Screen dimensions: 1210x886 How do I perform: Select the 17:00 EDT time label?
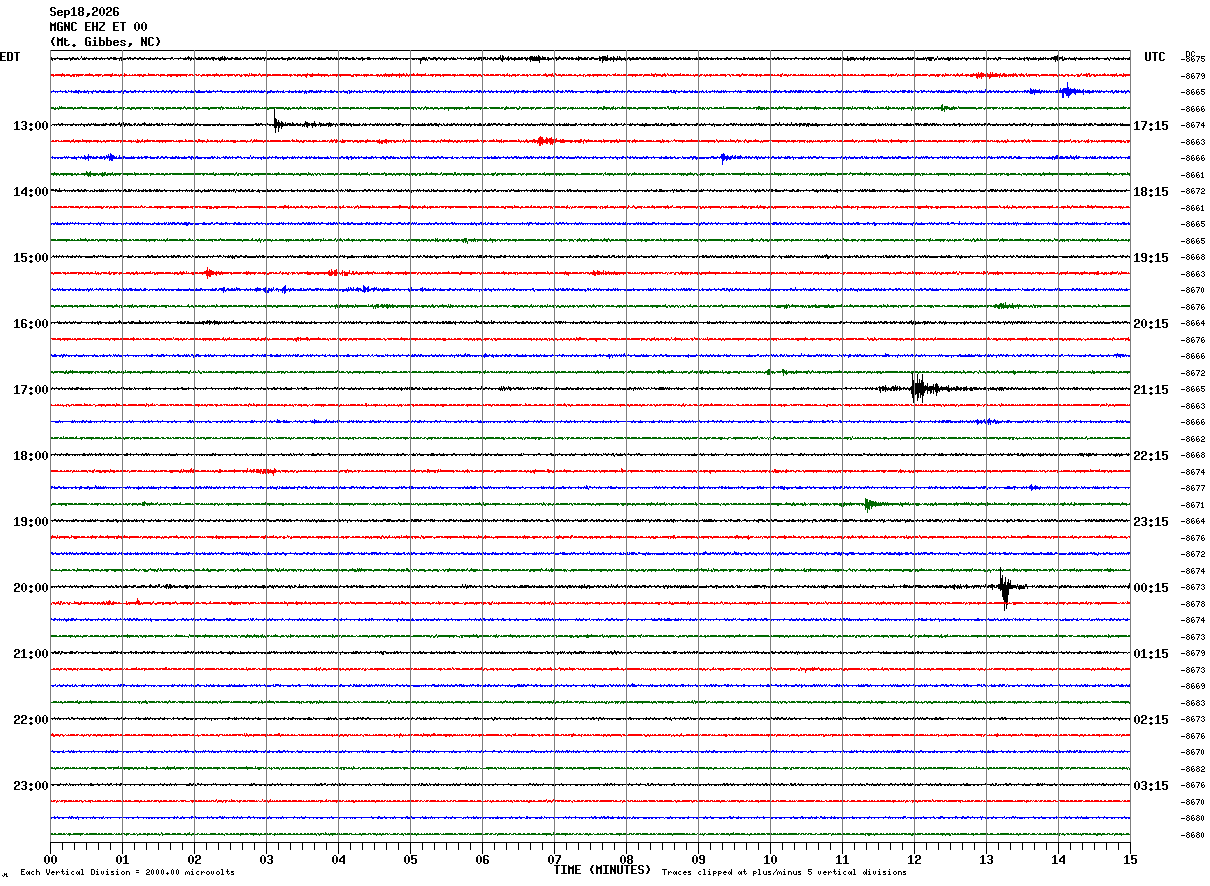[31, 390]
